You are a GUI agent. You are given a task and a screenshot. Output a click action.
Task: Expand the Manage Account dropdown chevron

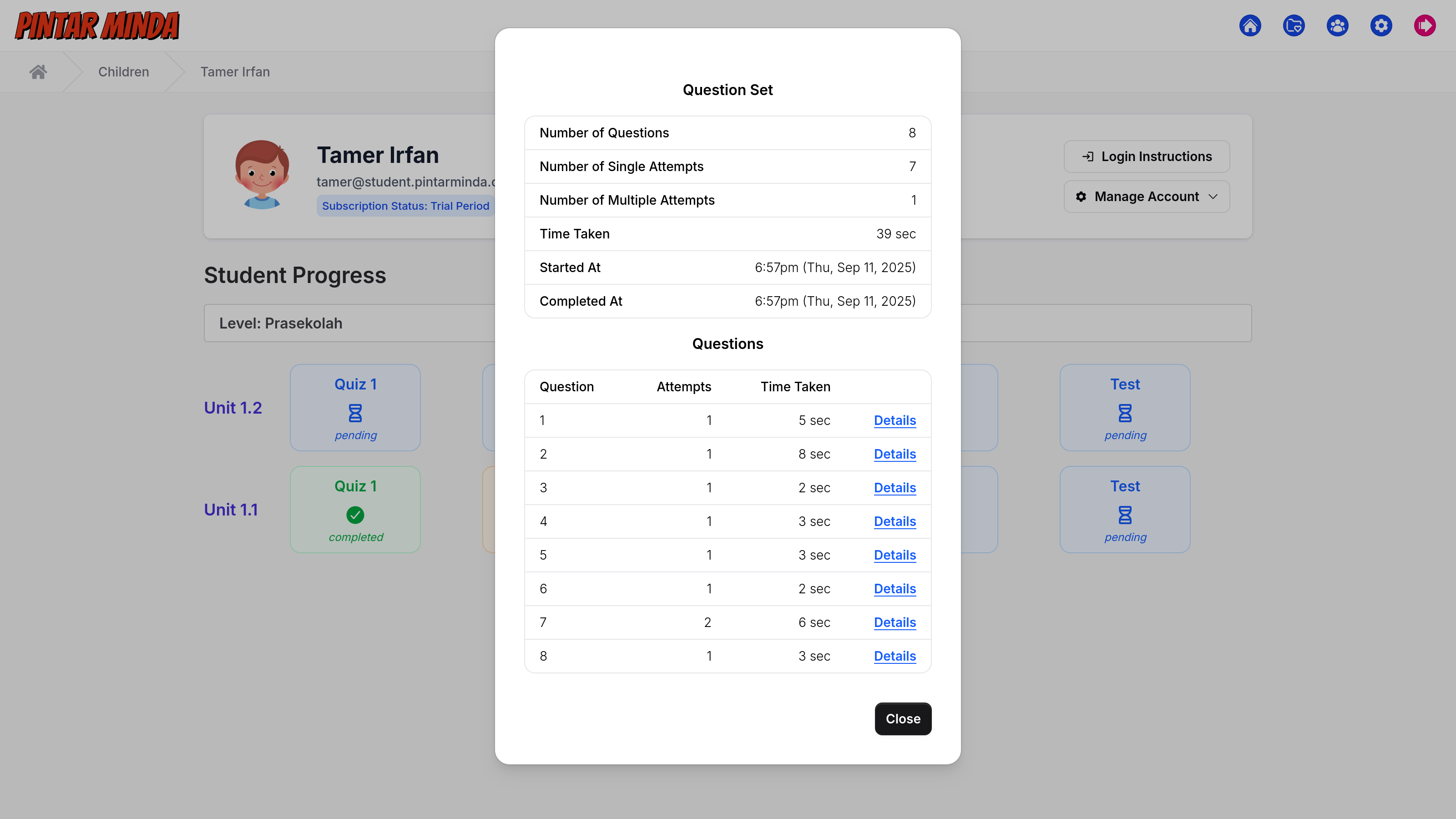[x=1213, y=197]
